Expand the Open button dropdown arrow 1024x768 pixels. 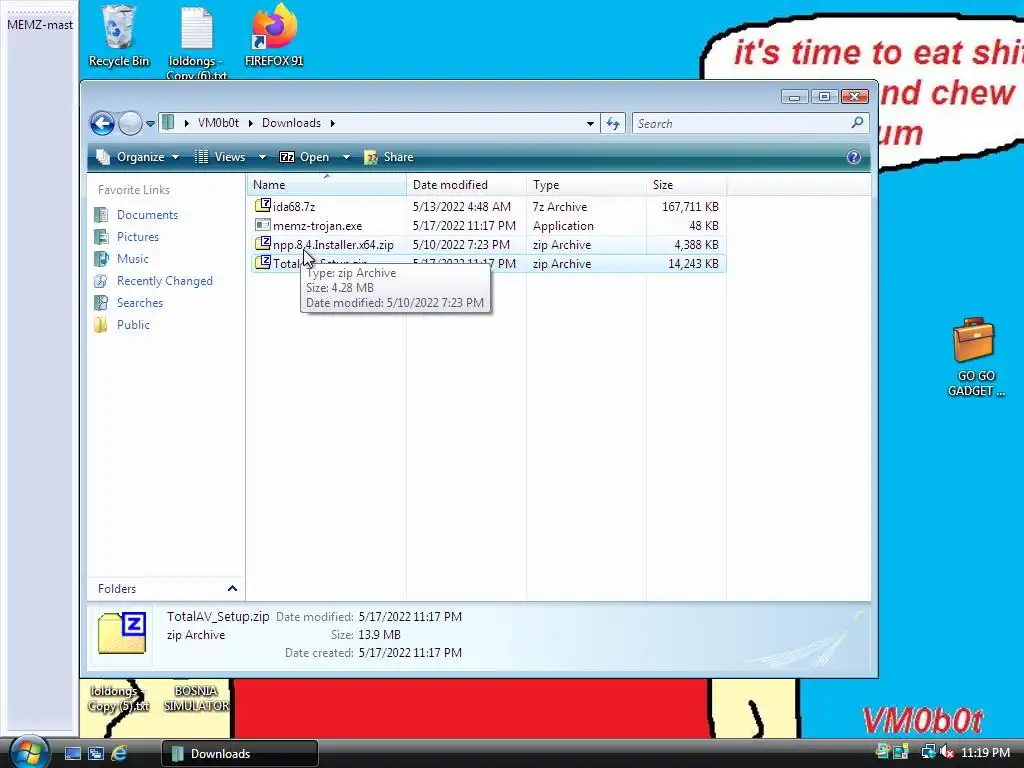click(346, 157)
